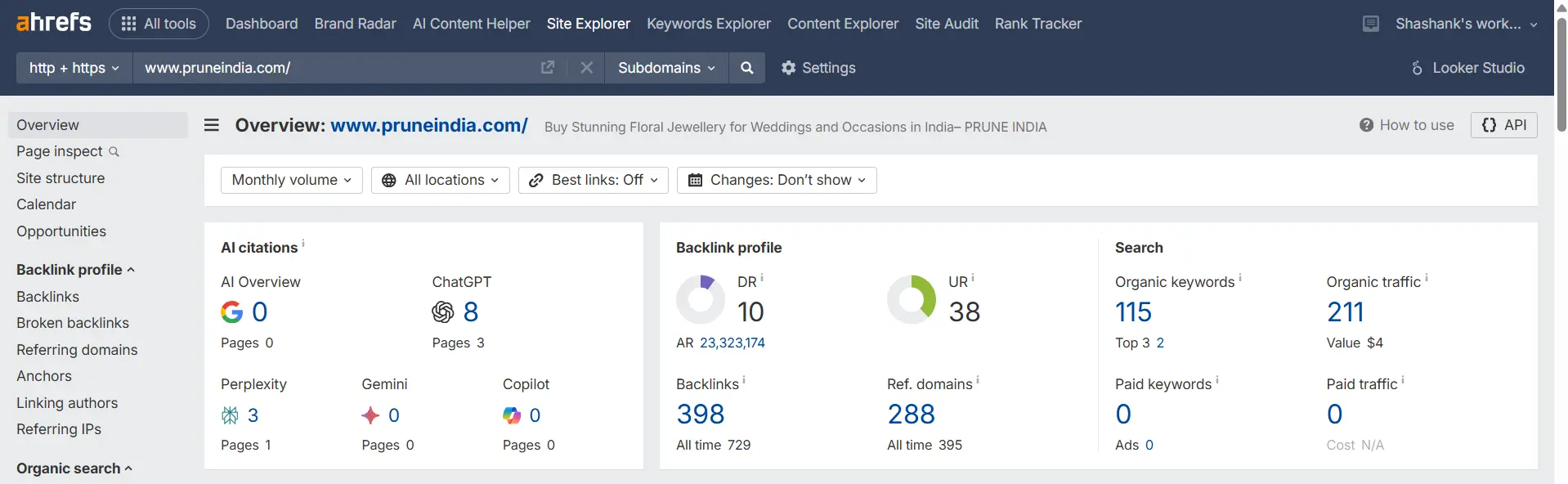Click the Organic keywords info icon
The image size is (1568, 484).
click(x=1240, y=278)
